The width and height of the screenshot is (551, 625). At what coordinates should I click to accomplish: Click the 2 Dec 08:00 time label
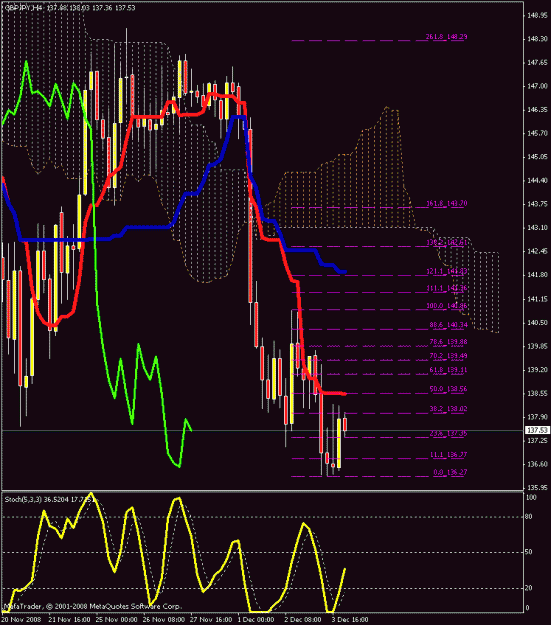[303, 619]
